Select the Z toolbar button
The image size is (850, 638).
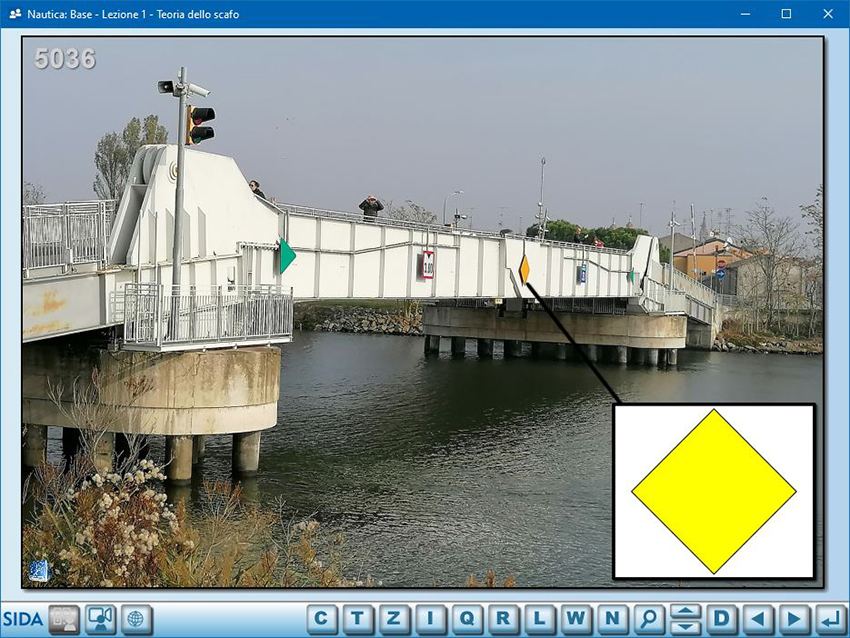[394, 619]
